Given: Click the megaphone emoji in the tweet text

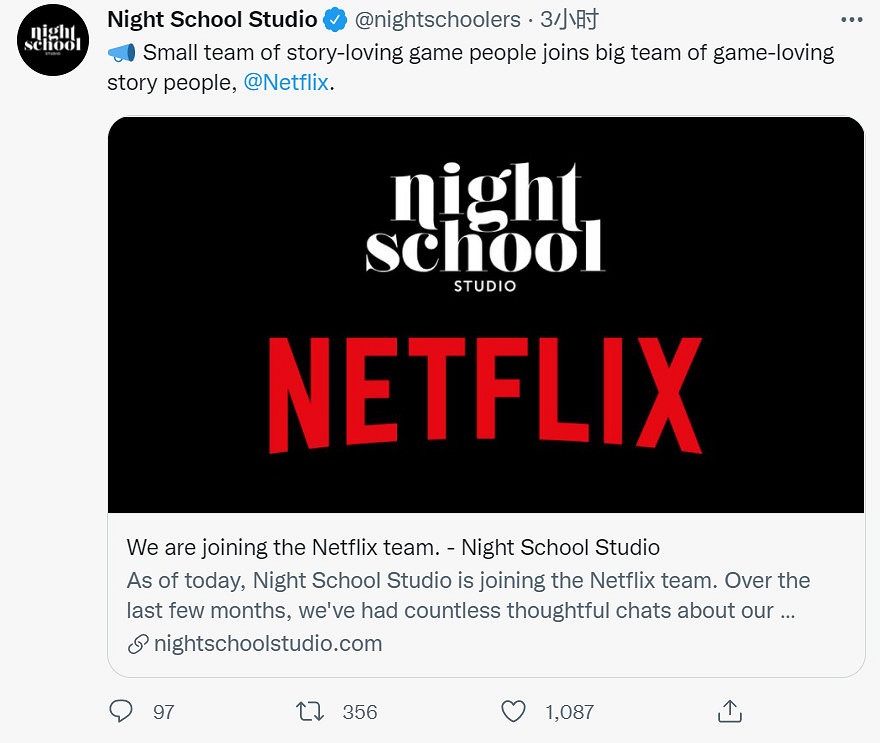Looking at the screenshot, I should 120,52.
